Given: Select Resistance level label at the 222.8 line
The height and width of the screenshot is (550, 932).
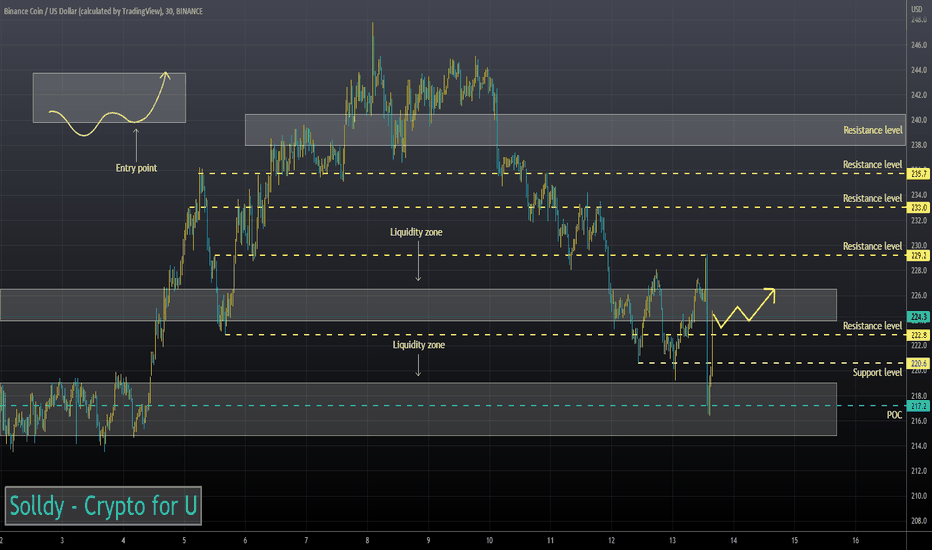Looking at the screenshot, I should click(x=873, y=326).
